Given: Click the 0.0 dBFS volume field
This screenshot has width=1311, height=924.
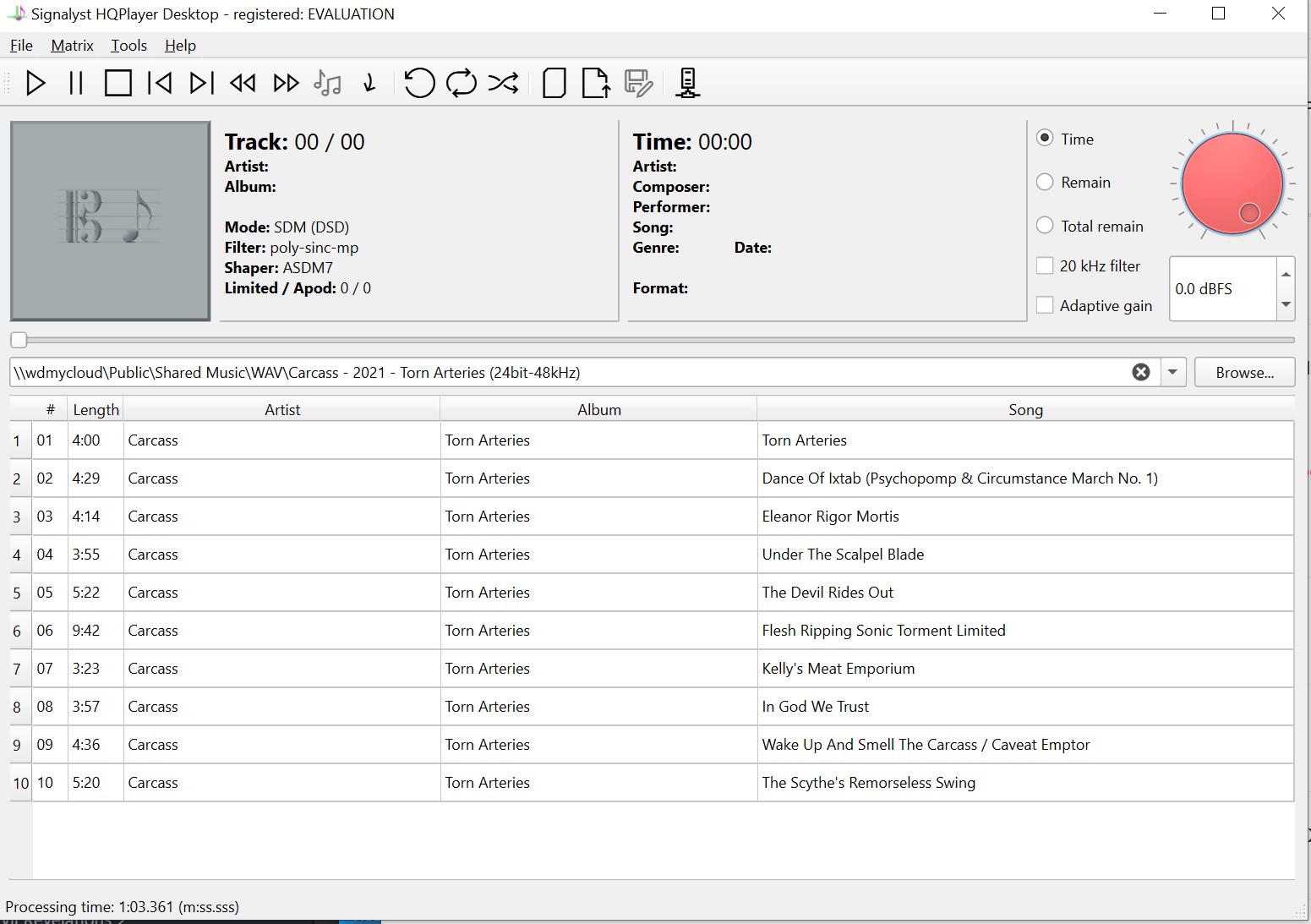Looking at the screenshot, I should (x=1223, y=289).
